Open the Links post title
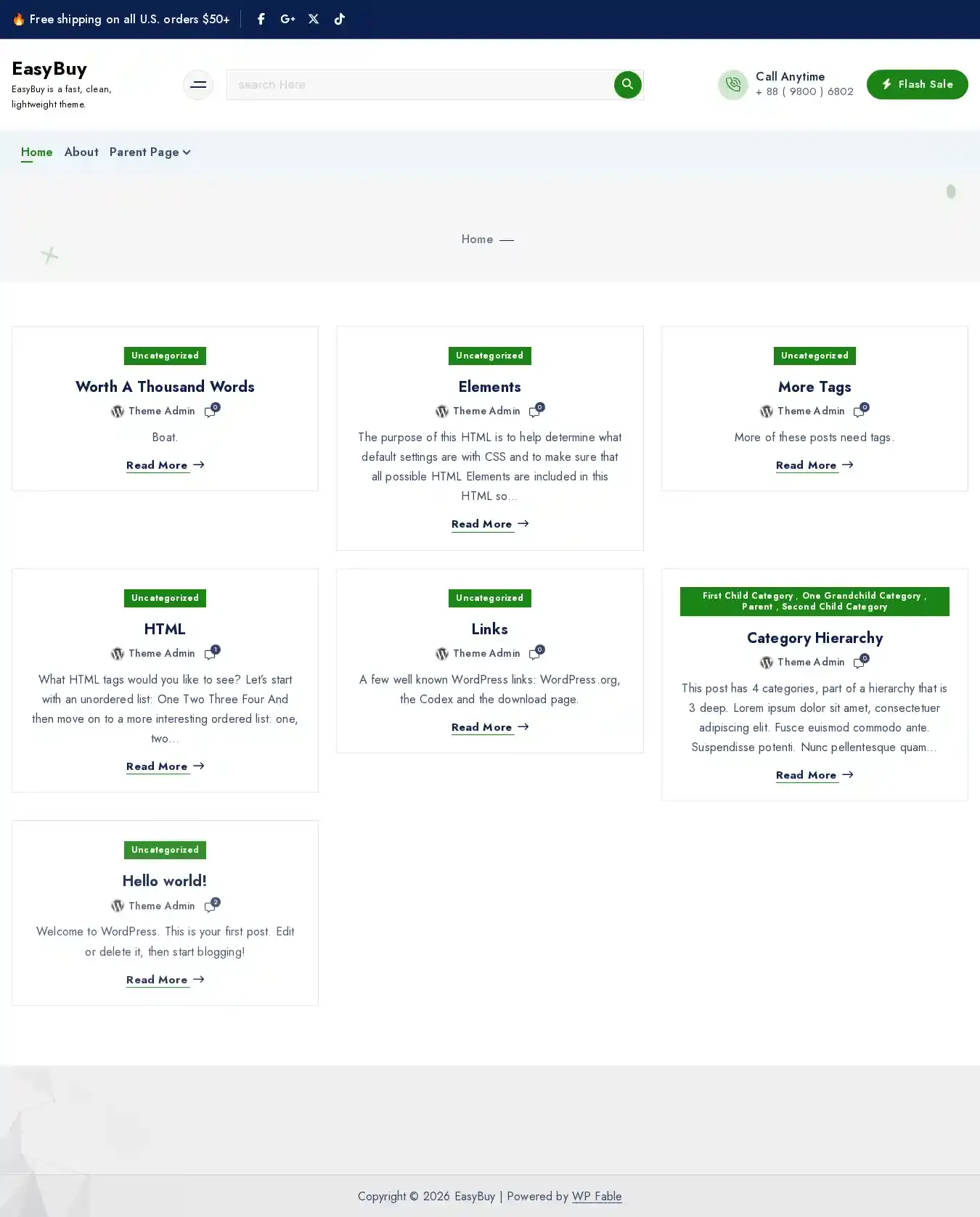 click(489, 629)
